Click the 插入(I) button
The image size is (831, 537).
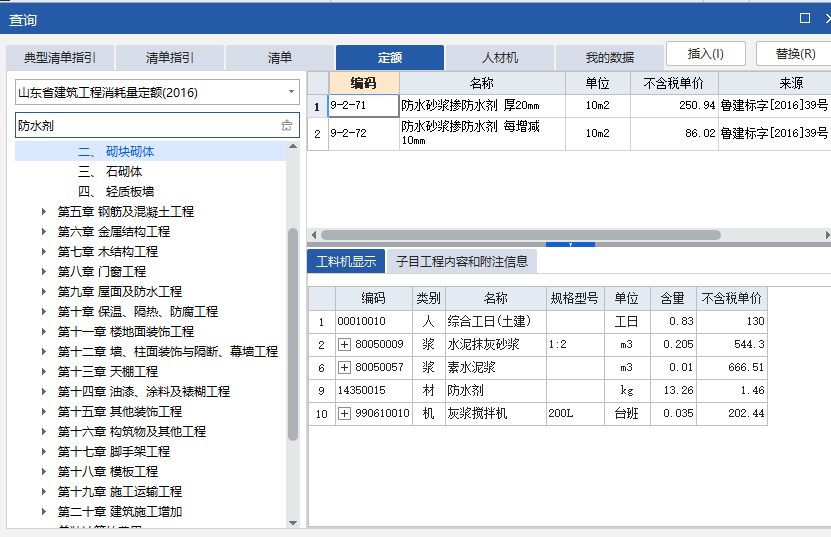click(x=705, y=54)
